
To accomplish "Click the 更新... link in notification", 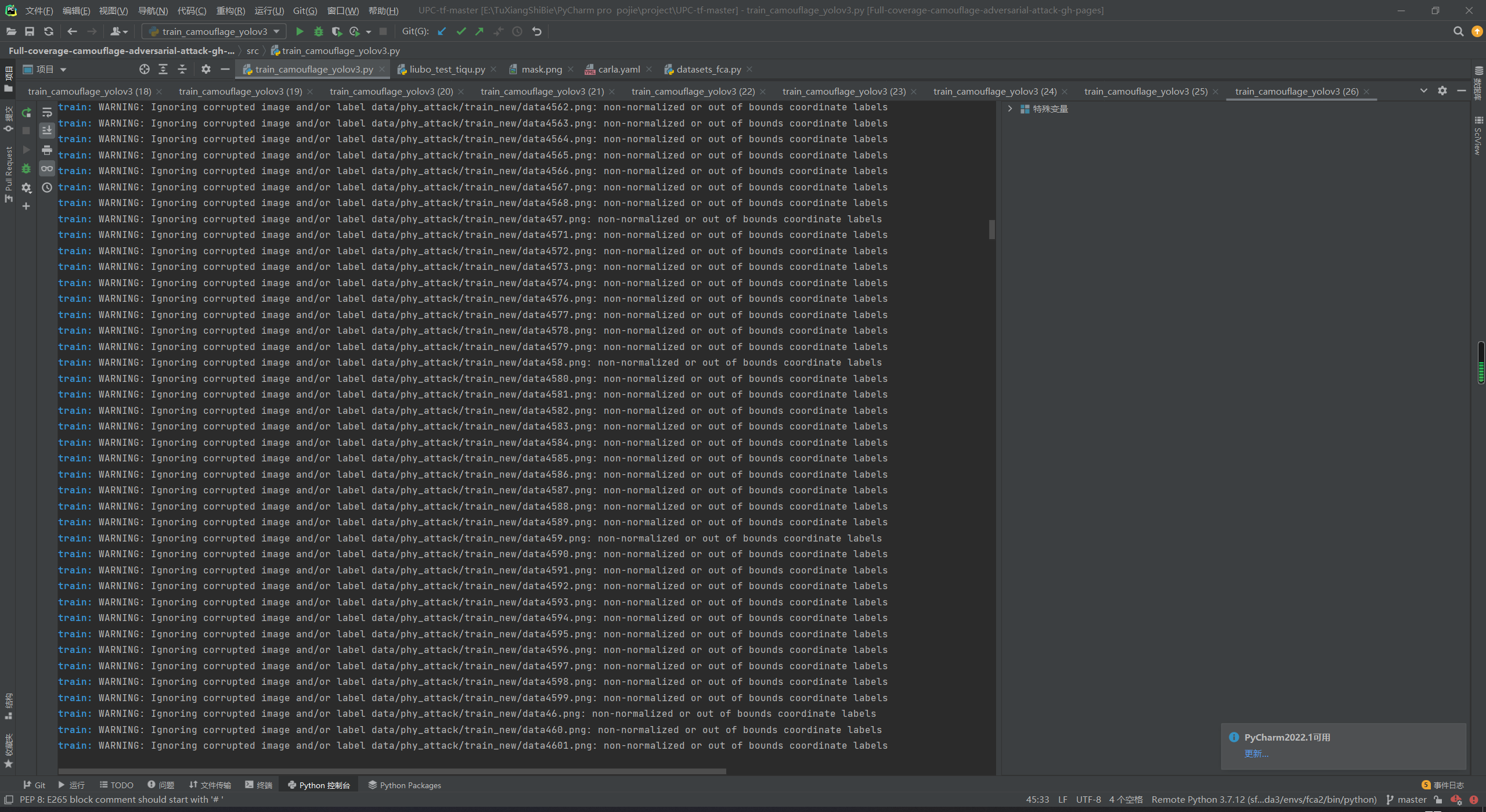I will tap(1256, 753).
